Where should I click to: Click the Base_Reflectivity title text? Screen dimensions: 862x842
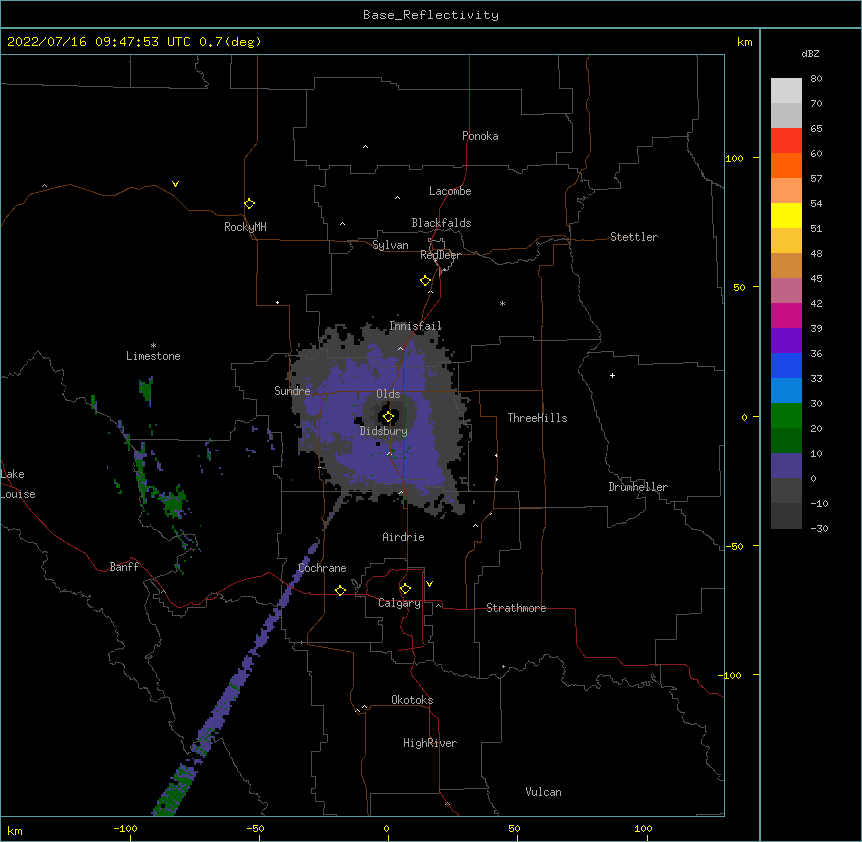(x=431, y=15)
